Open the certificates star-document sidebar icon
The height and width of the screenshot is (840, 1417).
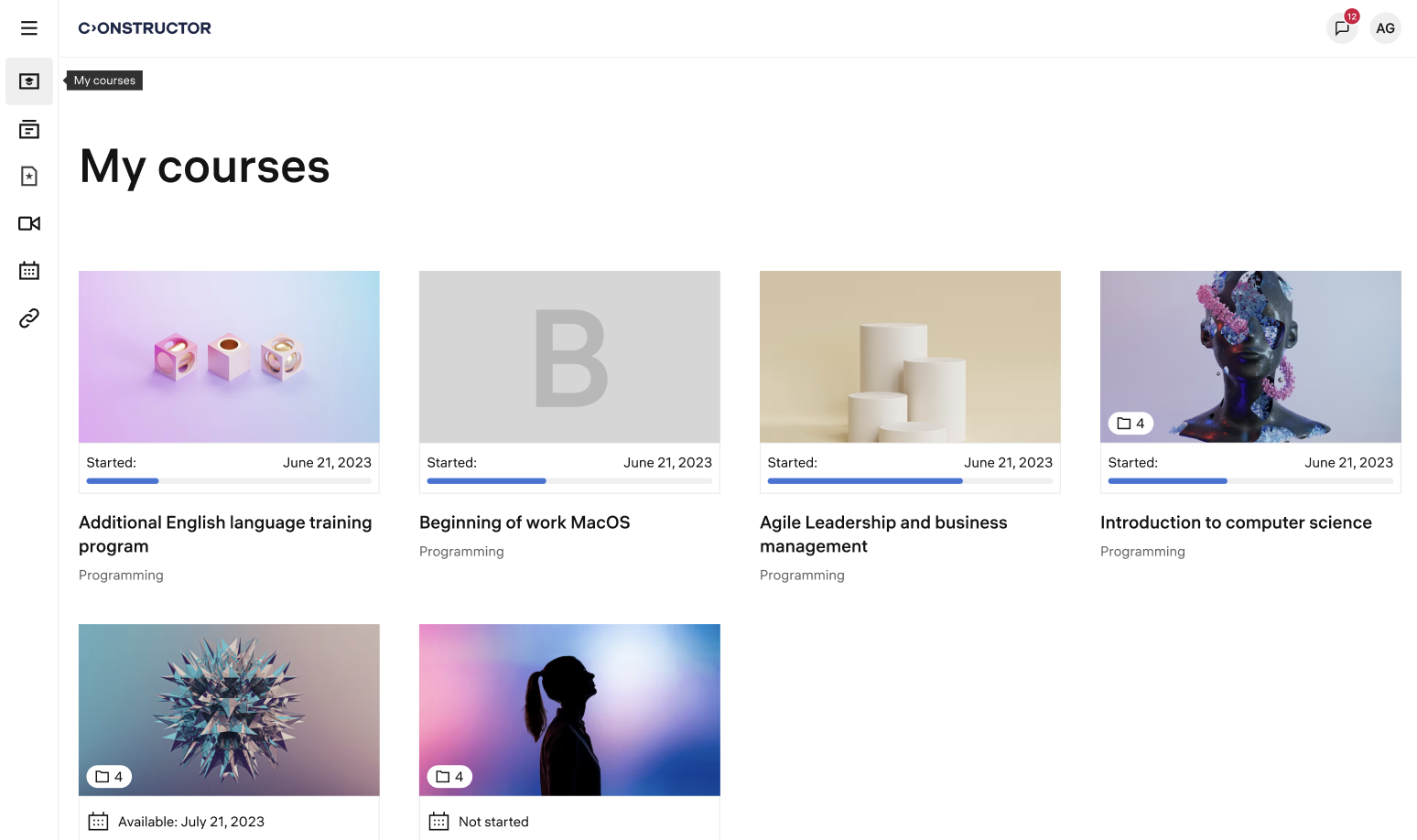28,176
